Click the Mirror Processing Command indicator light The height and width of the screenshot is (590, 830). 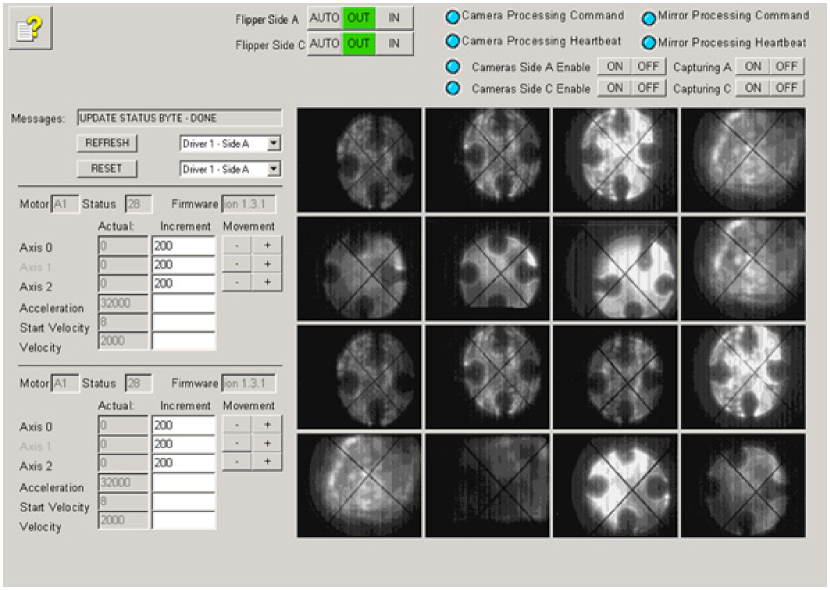coord(649,17)
